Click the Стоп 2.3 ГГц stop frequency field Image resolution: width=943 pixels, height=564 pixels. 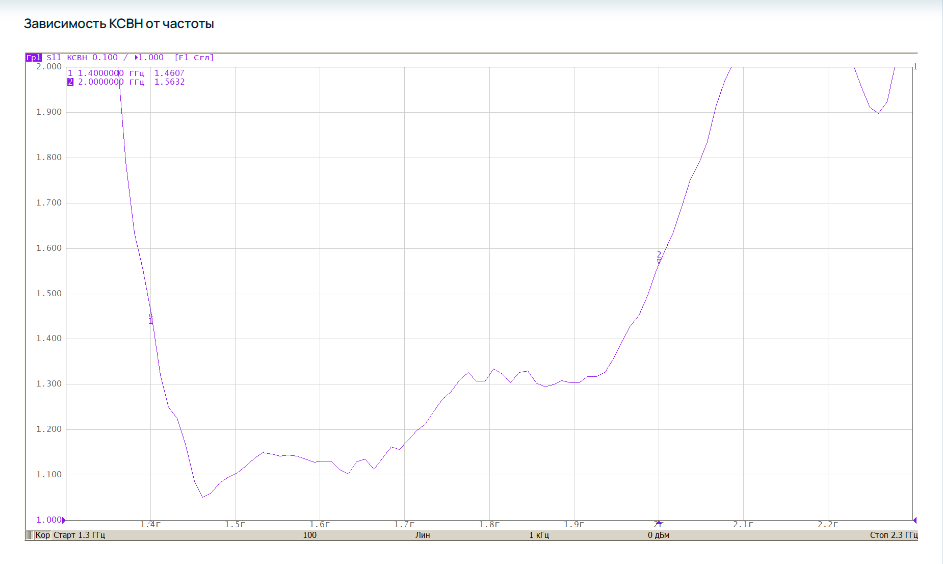[x=893, y=536]
